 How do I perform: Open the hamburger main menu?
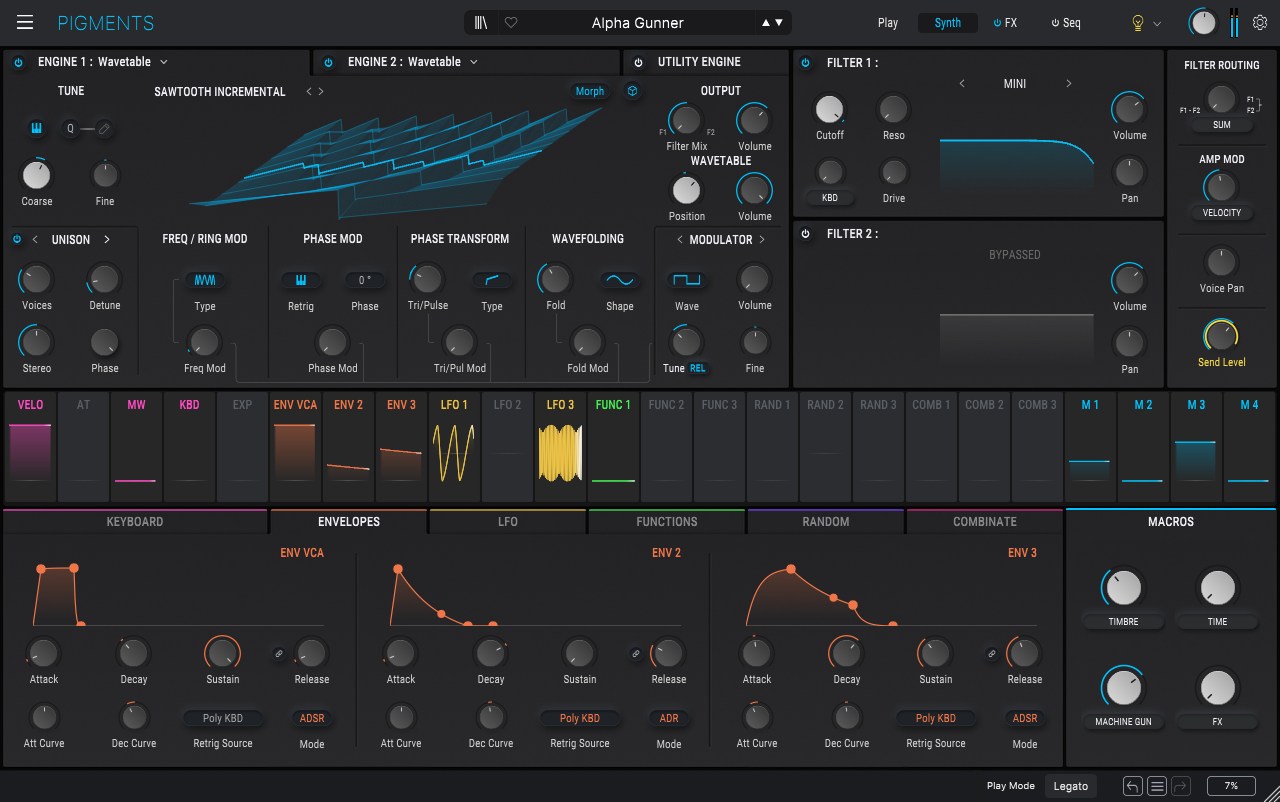25,22
